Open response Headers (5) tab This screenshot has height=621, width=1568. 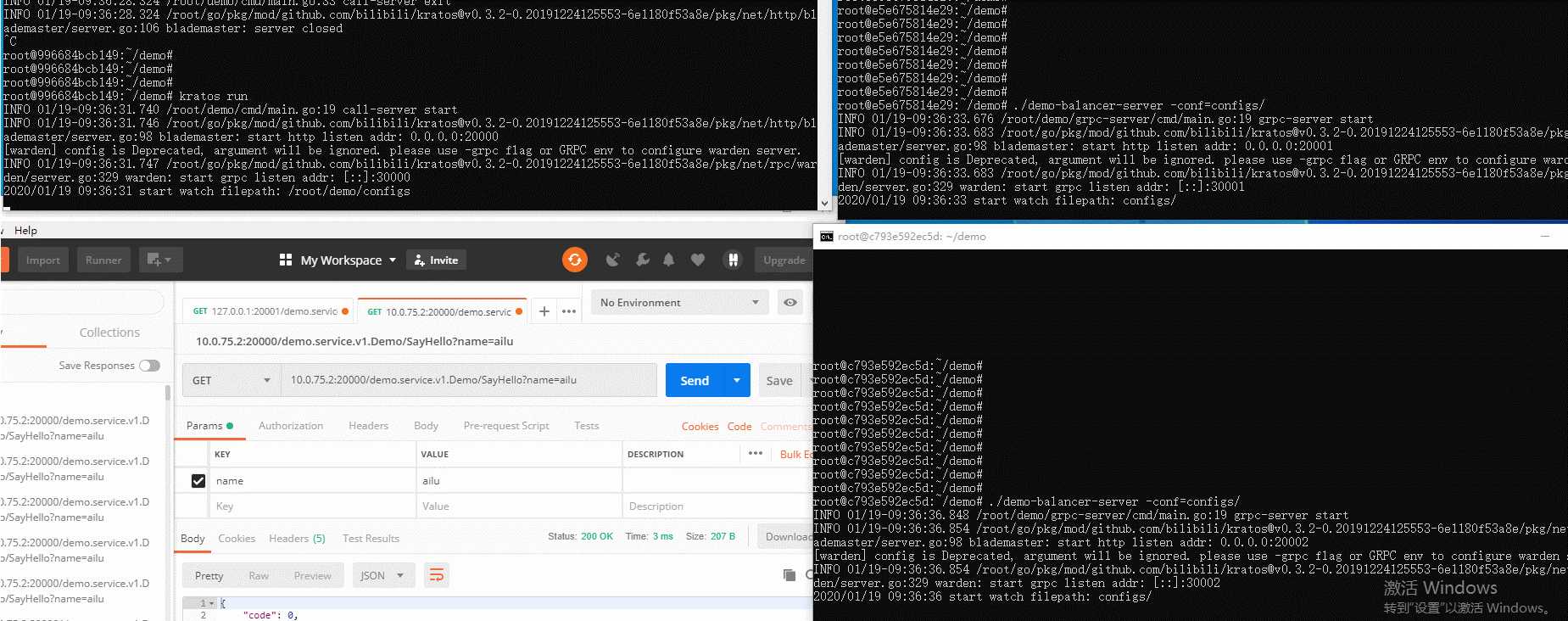(x=297, y=539)
